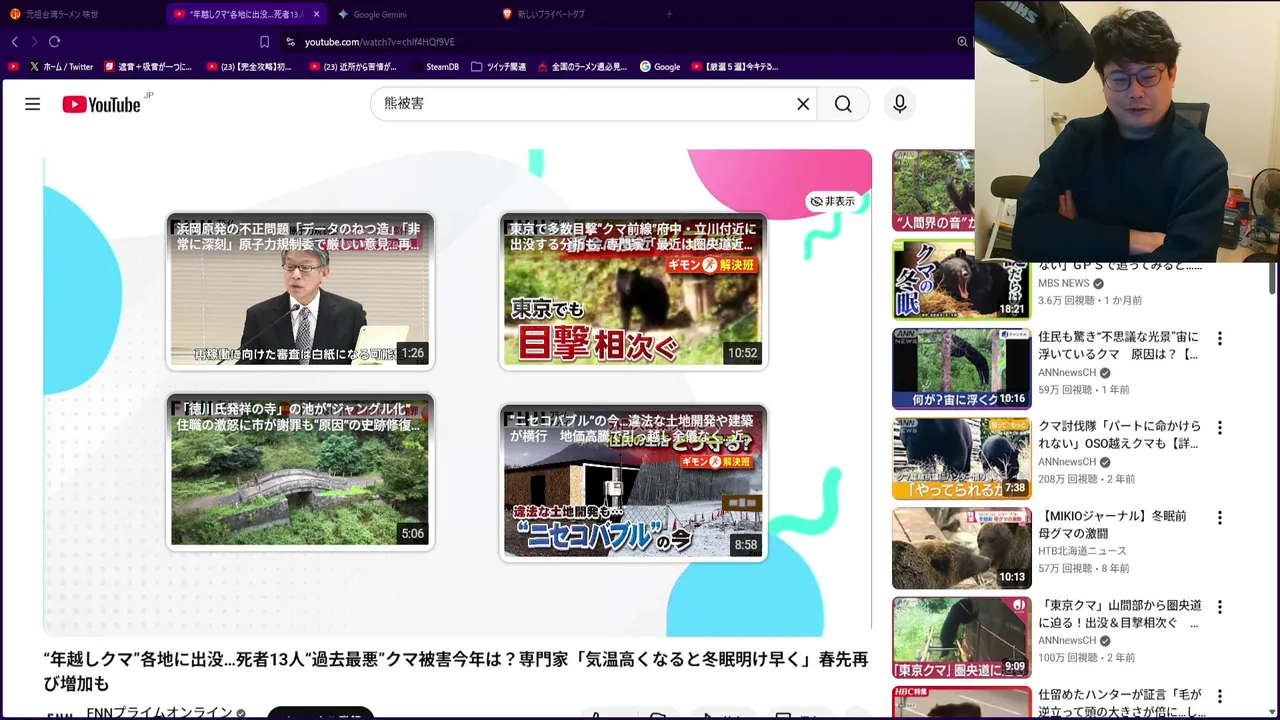Reload the current page
This screenshot has width=1280, height=720.
pos(54,42)
